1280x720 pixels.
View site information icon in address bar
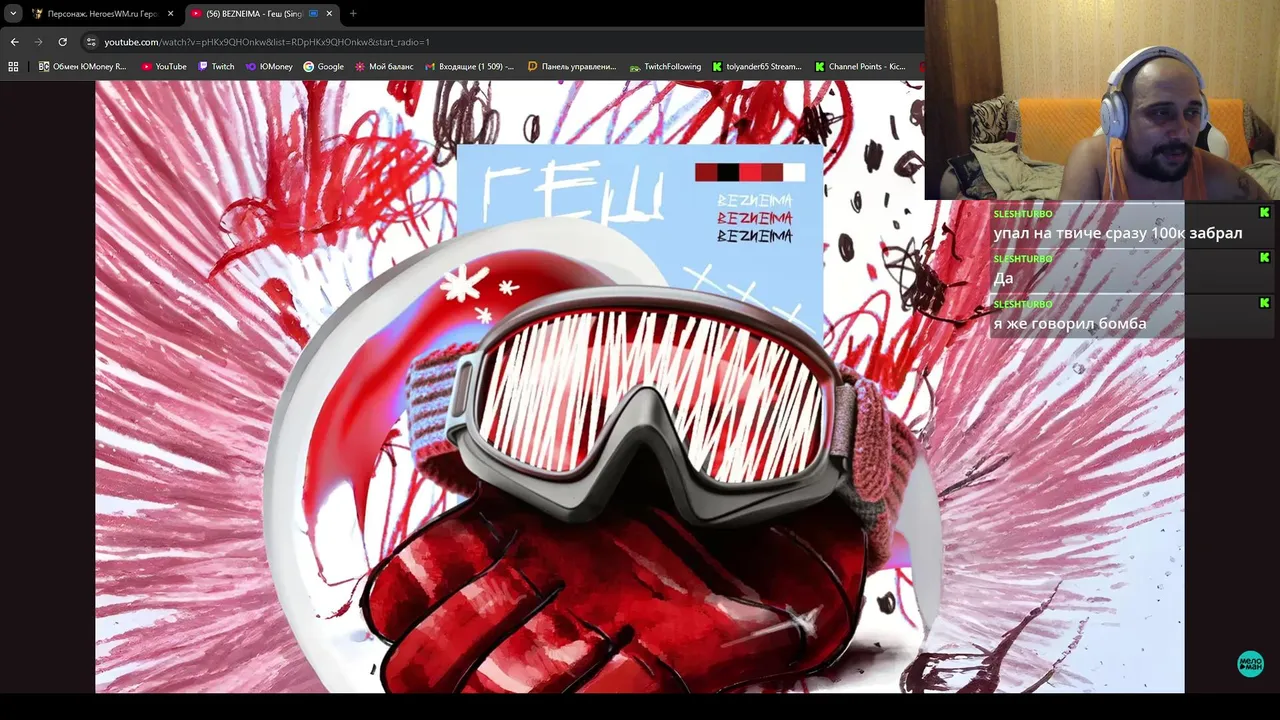[x=91, y=42]
